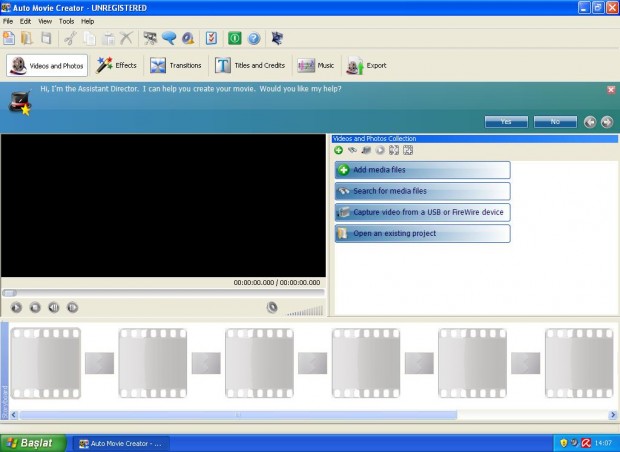
Task: Click the Assistant Director top hat icon
Action: (x=20, y=104)
